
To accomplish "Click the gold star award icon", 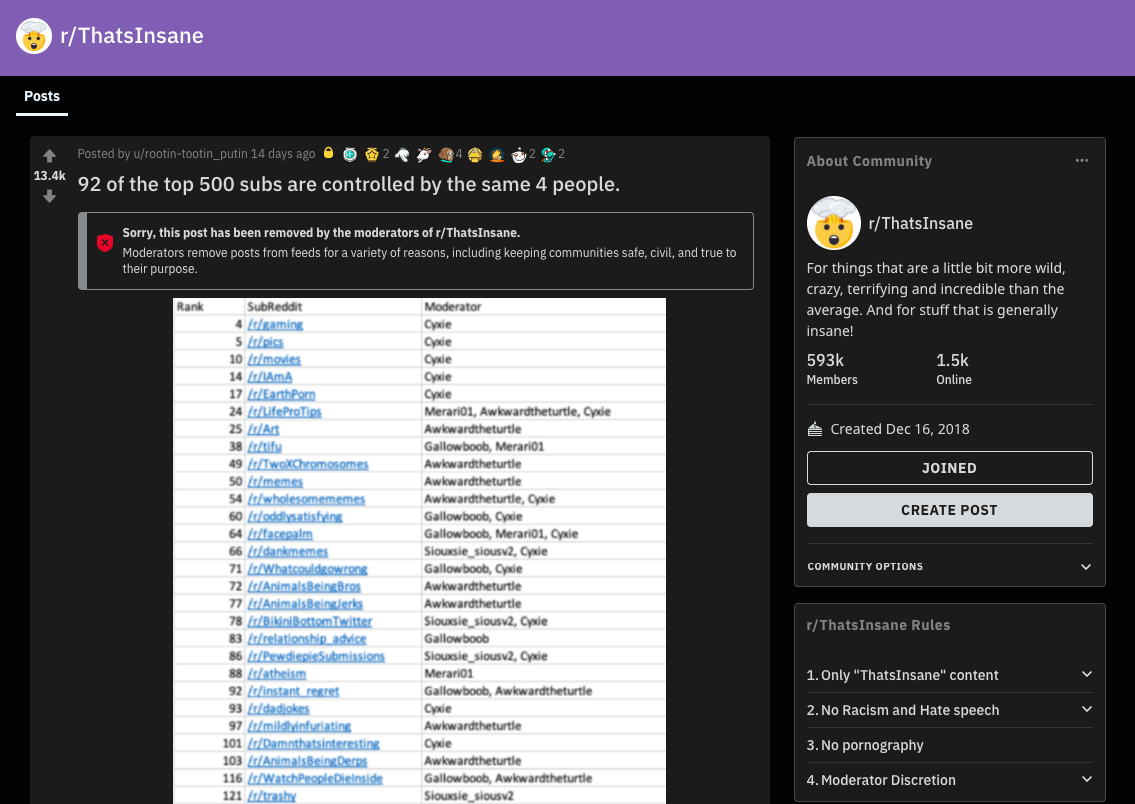I will (x=371, y=154).
